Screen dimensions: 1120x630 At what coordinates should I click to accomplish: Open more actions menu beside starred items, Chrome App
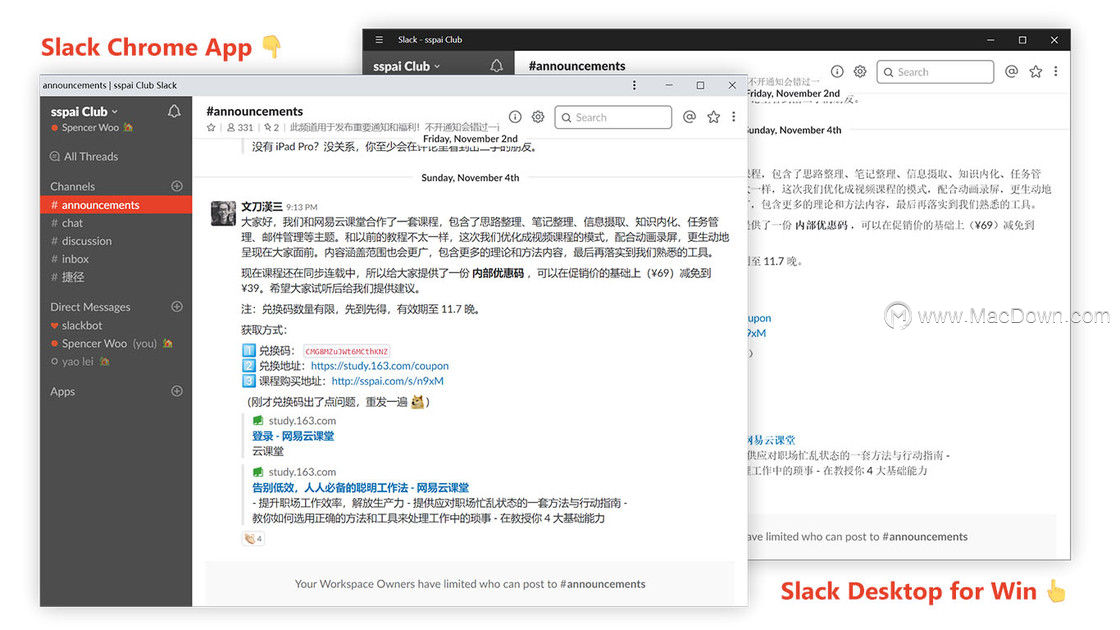pos(734,117)
